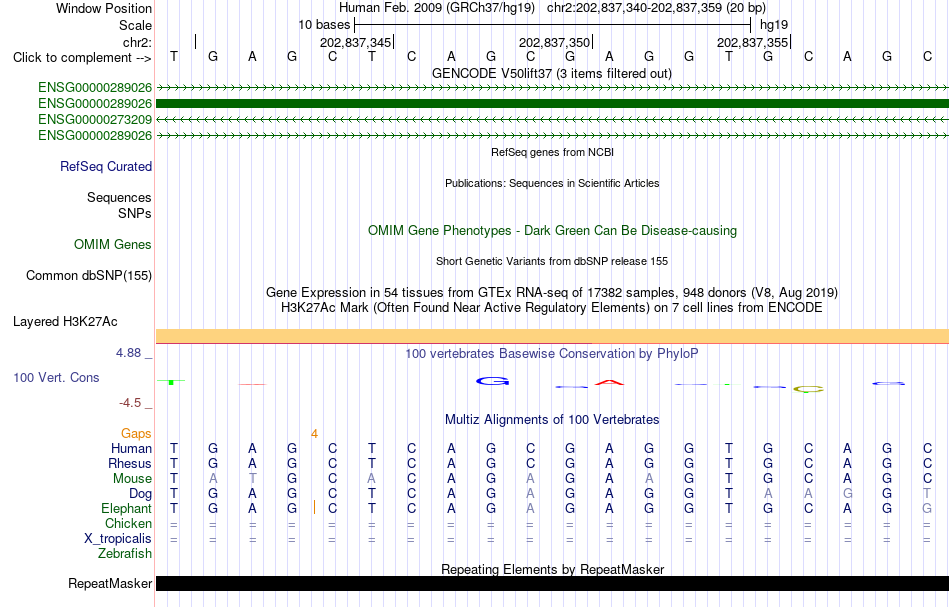Click the solid dark green ENSG00000289026 exon bar

553,104
